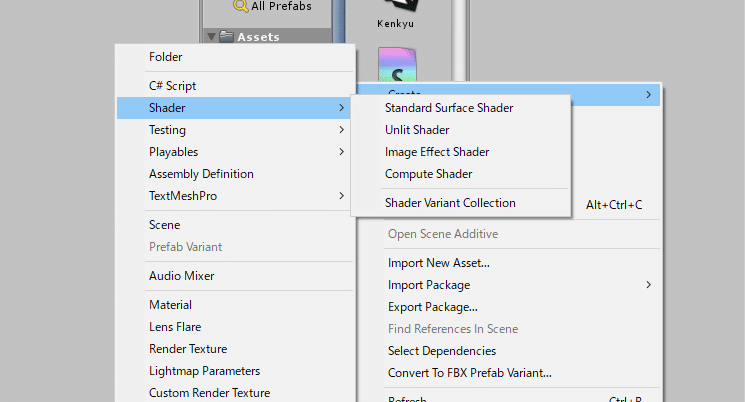745x402 pixels.
Task: Collapse the Assets folder tree arrow
Action: (x=210, y=37)
